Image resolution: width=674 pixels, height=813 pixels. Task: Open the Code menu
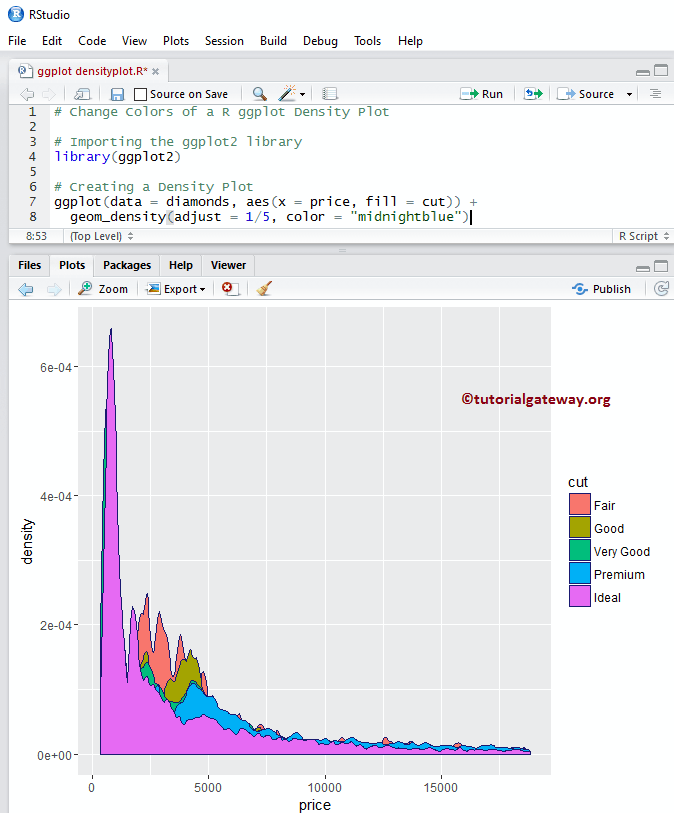point(92,41)
